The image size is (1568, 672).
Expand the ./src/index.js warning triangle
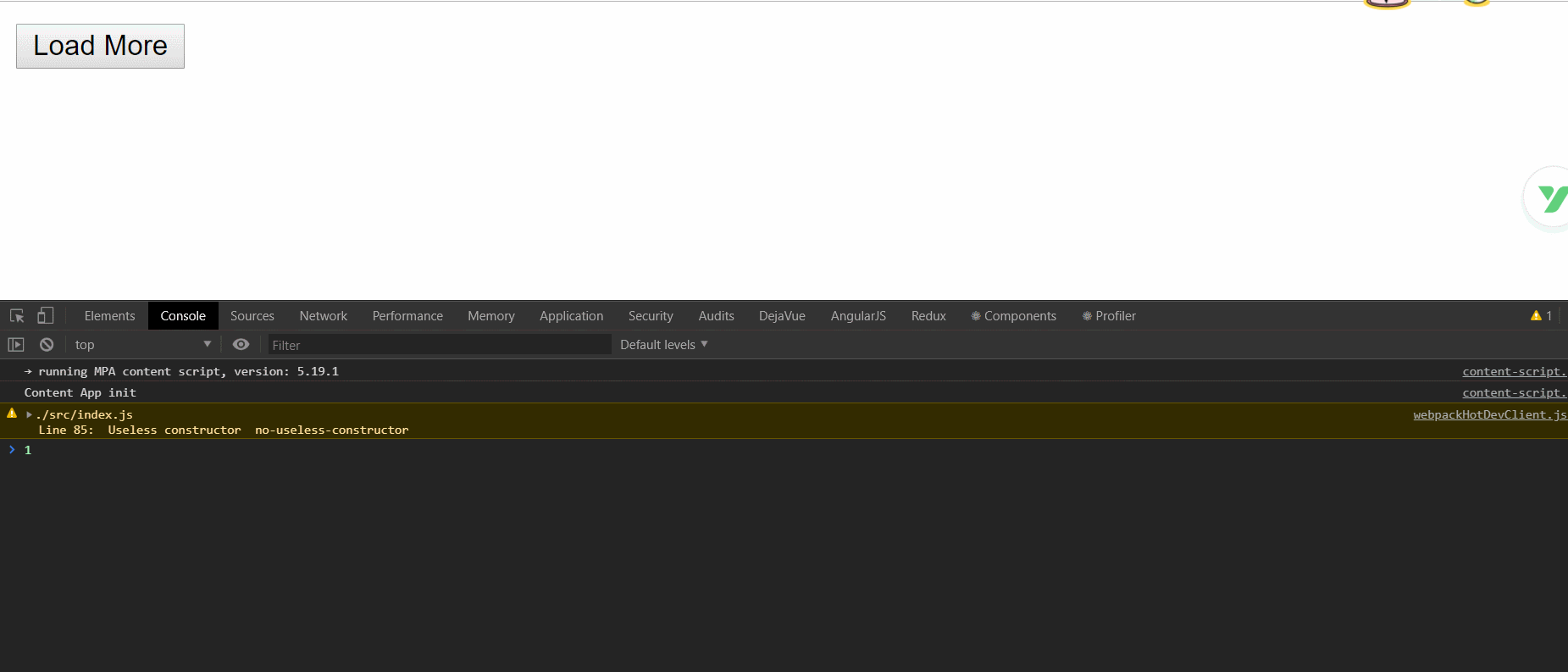(29, 415)
